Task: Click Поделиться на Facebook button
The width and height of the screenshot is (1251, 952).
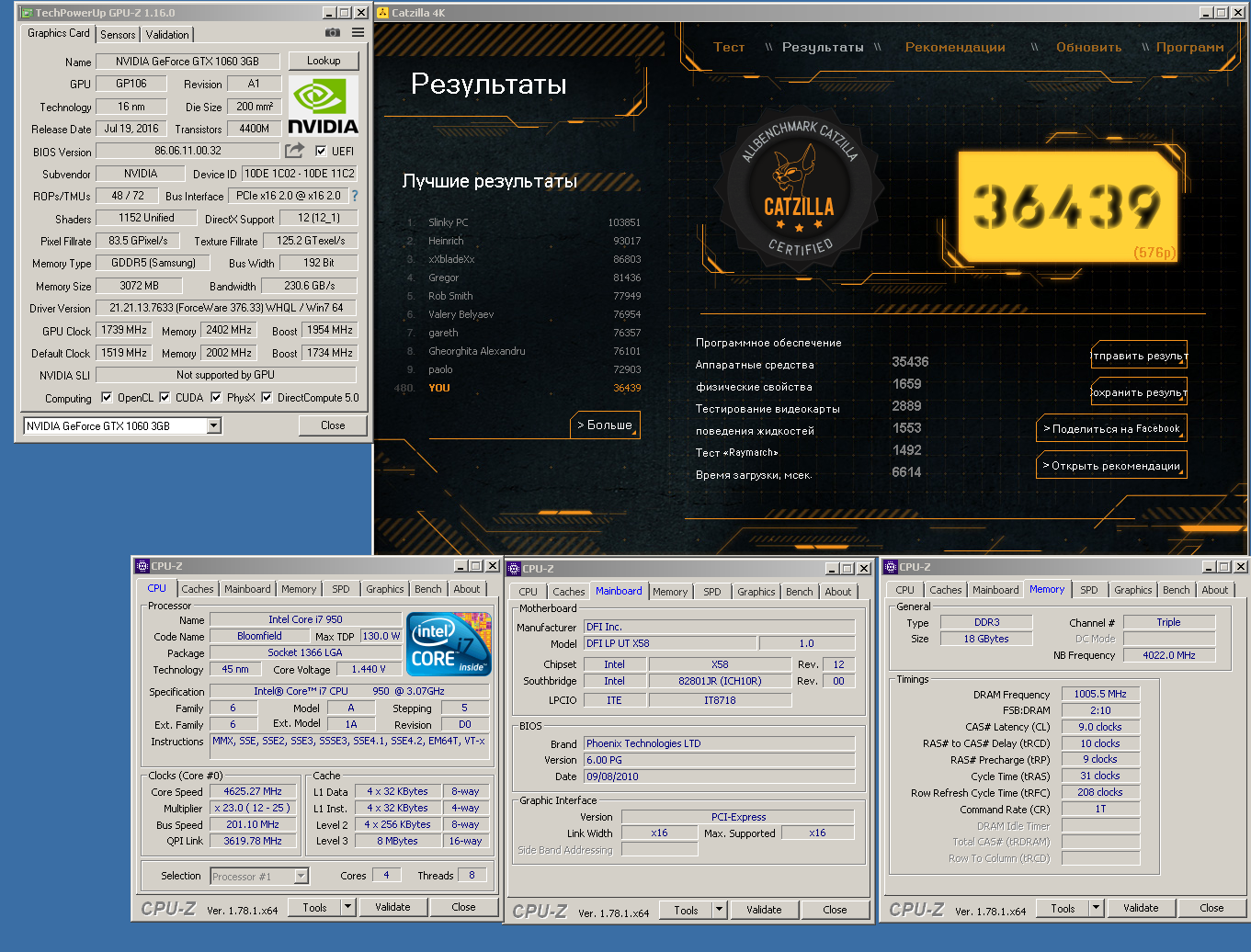Action: (1111, 429)
